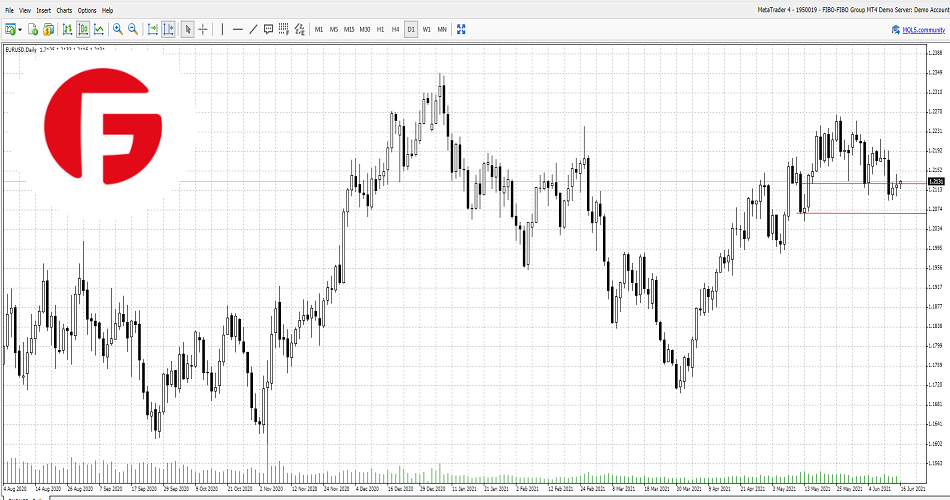The image size is (950, 500).
Task: Click the new chart icon
Action: 10,29
